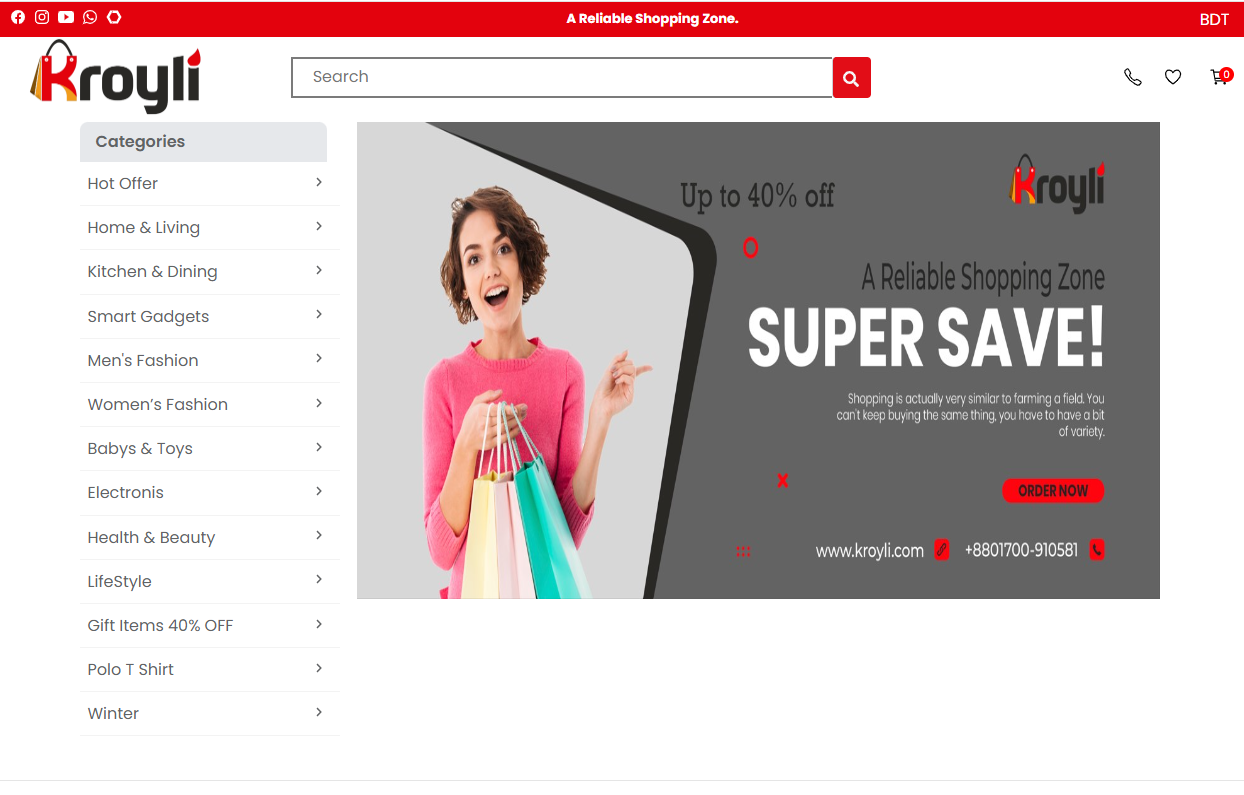Screen dimensions: 1244x795
Task: Click inside the Search input field
Action: (561, 77)
